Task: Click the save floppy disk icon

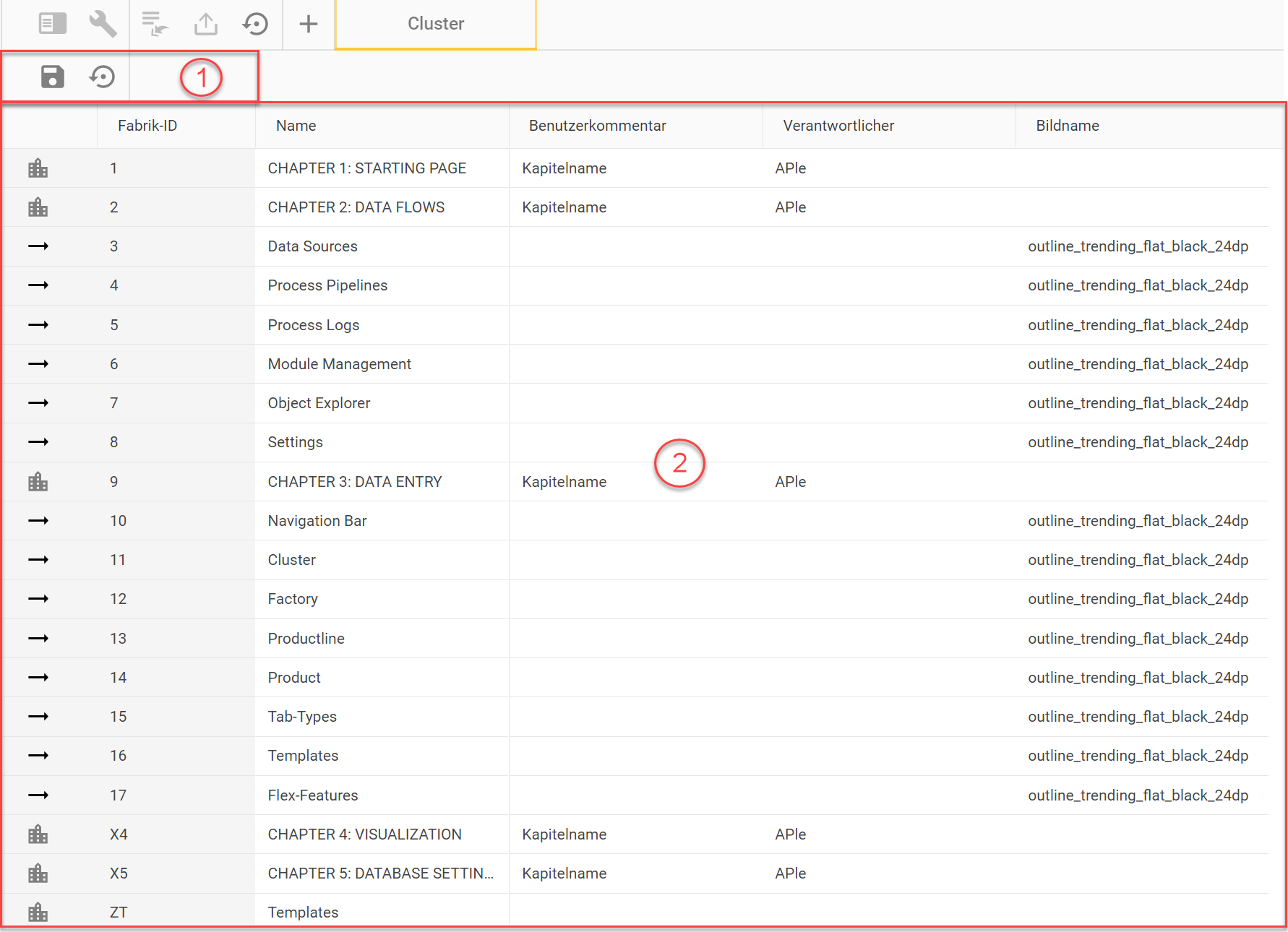Action: pyautogui.click(x=52, y=77)
